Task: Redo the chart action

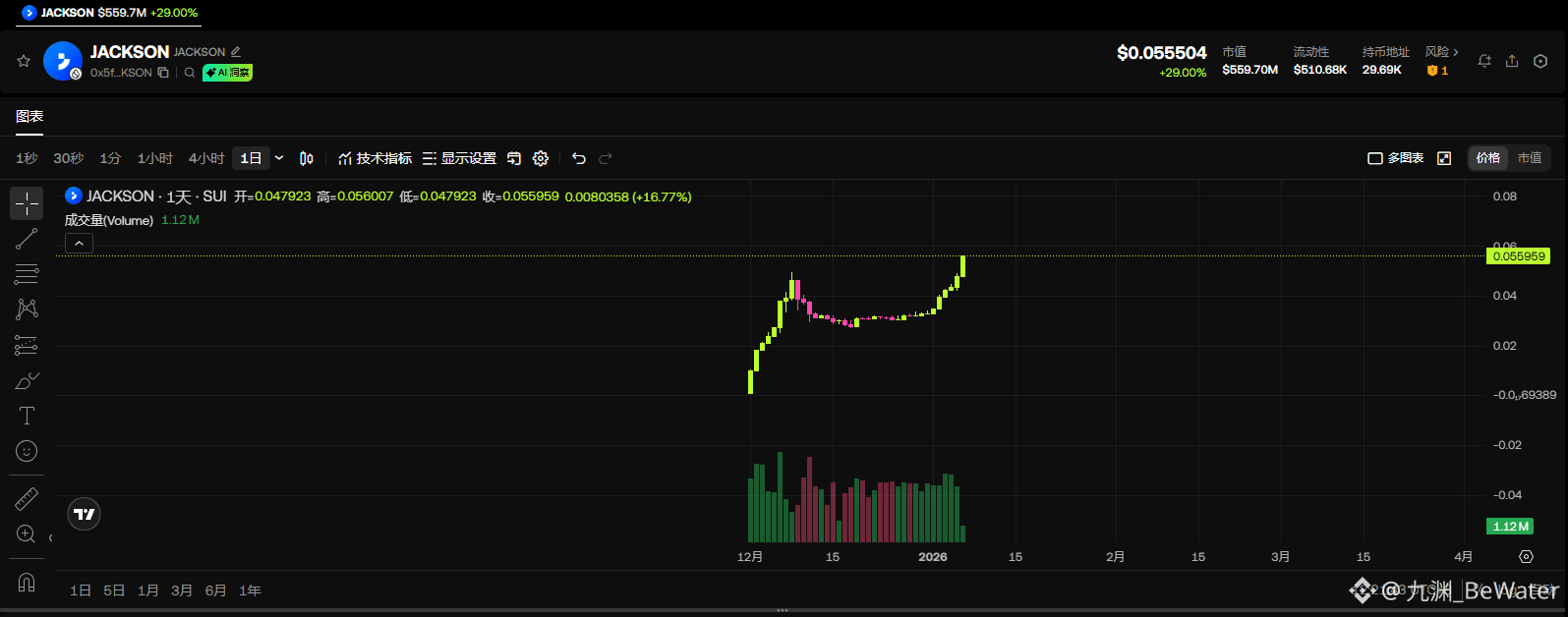Action: click(606, 158)
